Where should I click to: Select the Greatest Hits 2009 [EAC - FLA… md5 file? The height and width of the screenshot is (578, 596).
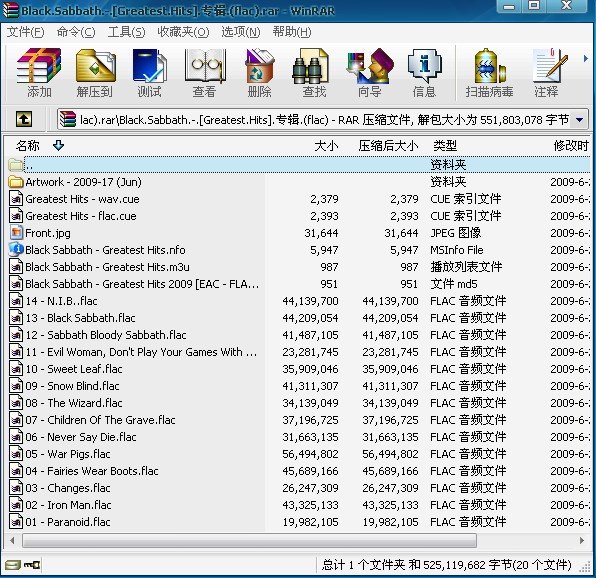(x=142, y=284)
